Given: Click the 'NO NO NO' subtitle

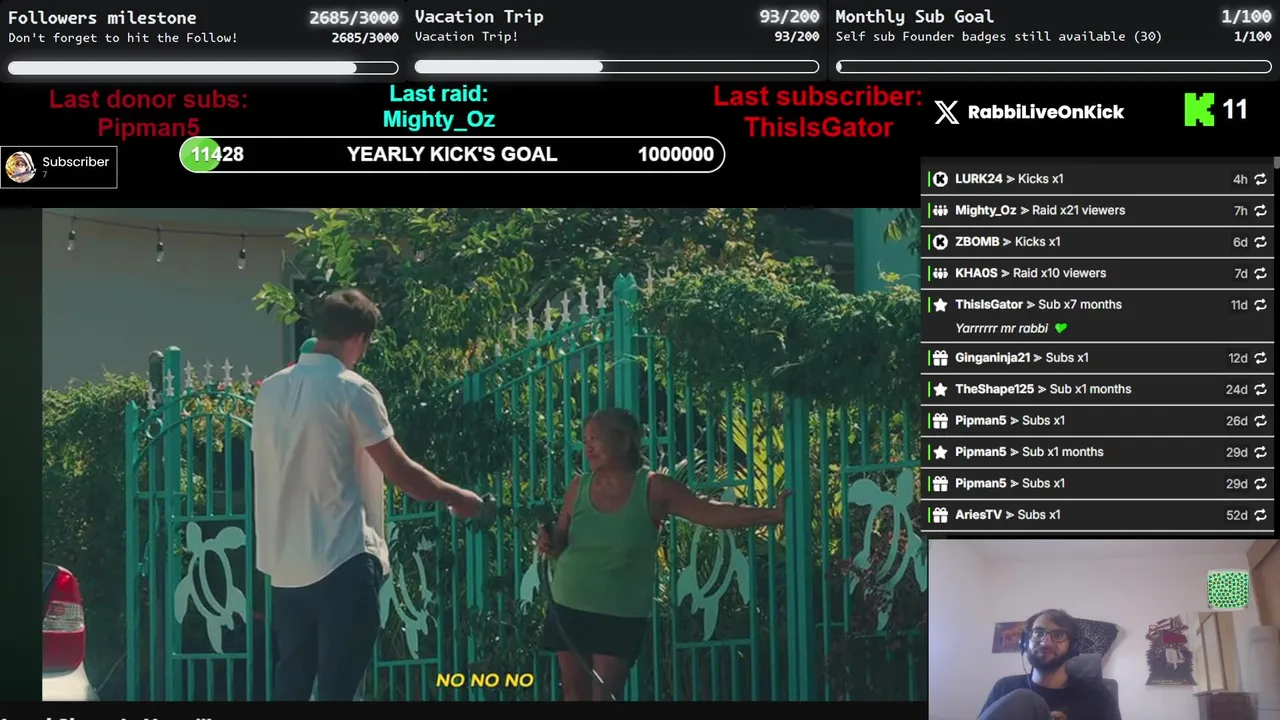Looking at the screenshot, I should (485, 680).
